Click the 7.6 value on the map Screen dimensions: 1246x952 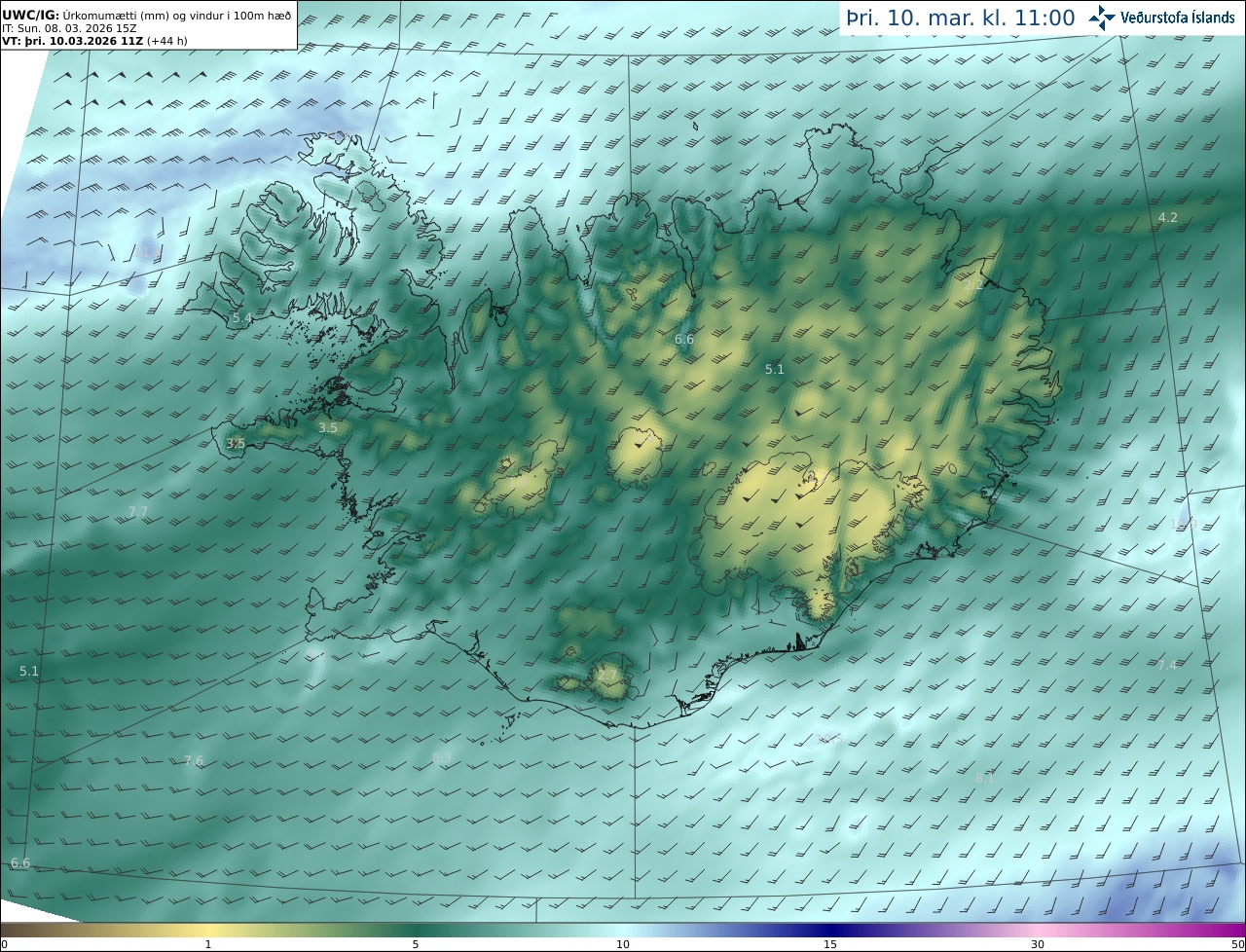click(x=194, y=760)
